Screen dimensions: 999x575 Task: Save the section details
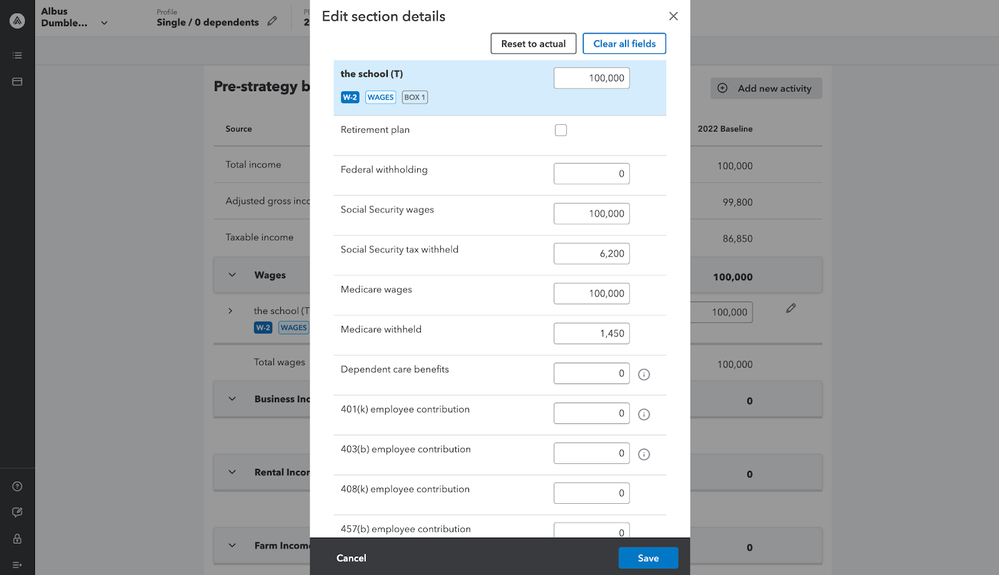pos(648,558)
